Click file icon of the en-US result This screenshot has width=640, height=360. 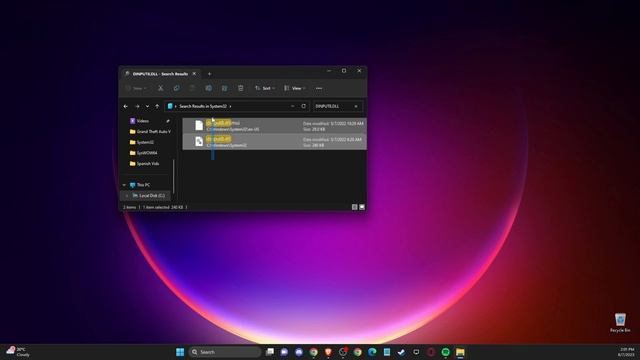click(199, 125)
